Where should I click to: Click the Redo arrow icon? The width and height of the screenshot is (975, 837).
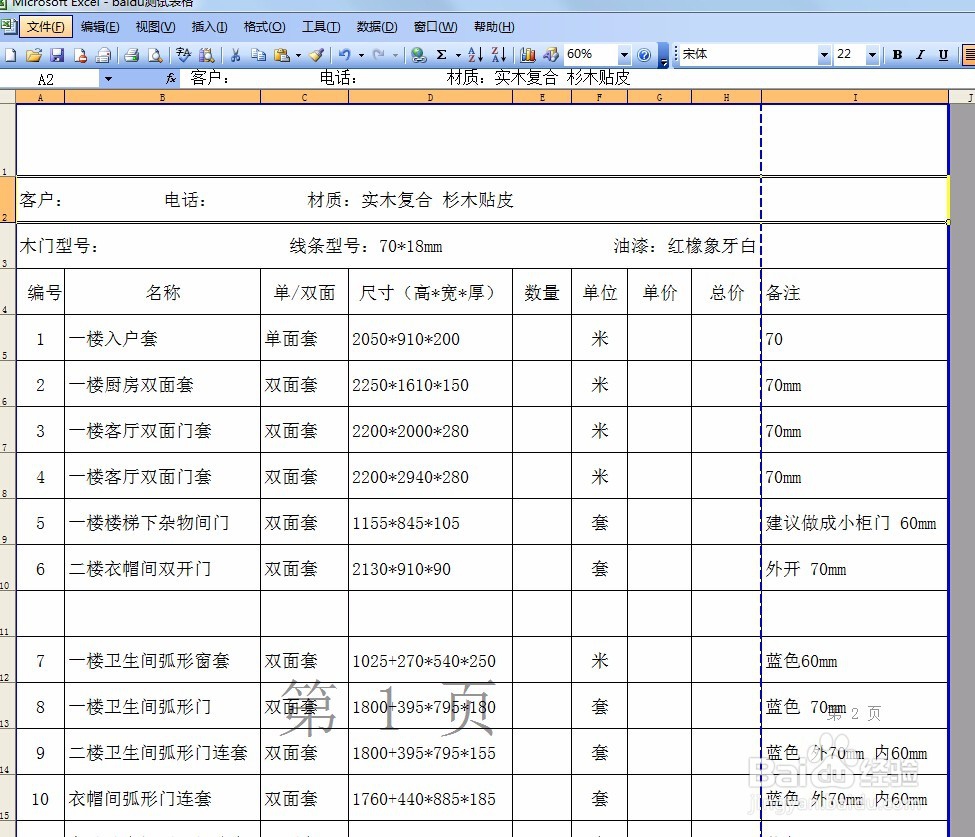pos(378,55)
